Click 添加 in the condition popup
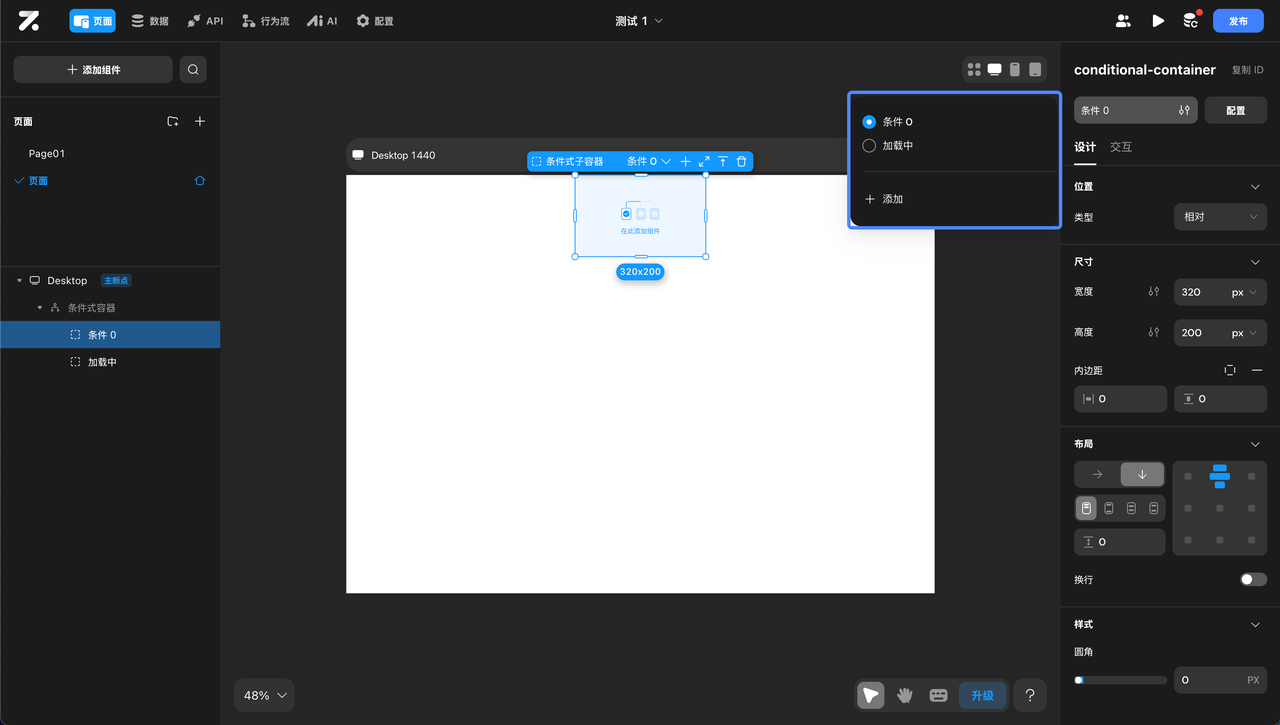 coord(884,199)
